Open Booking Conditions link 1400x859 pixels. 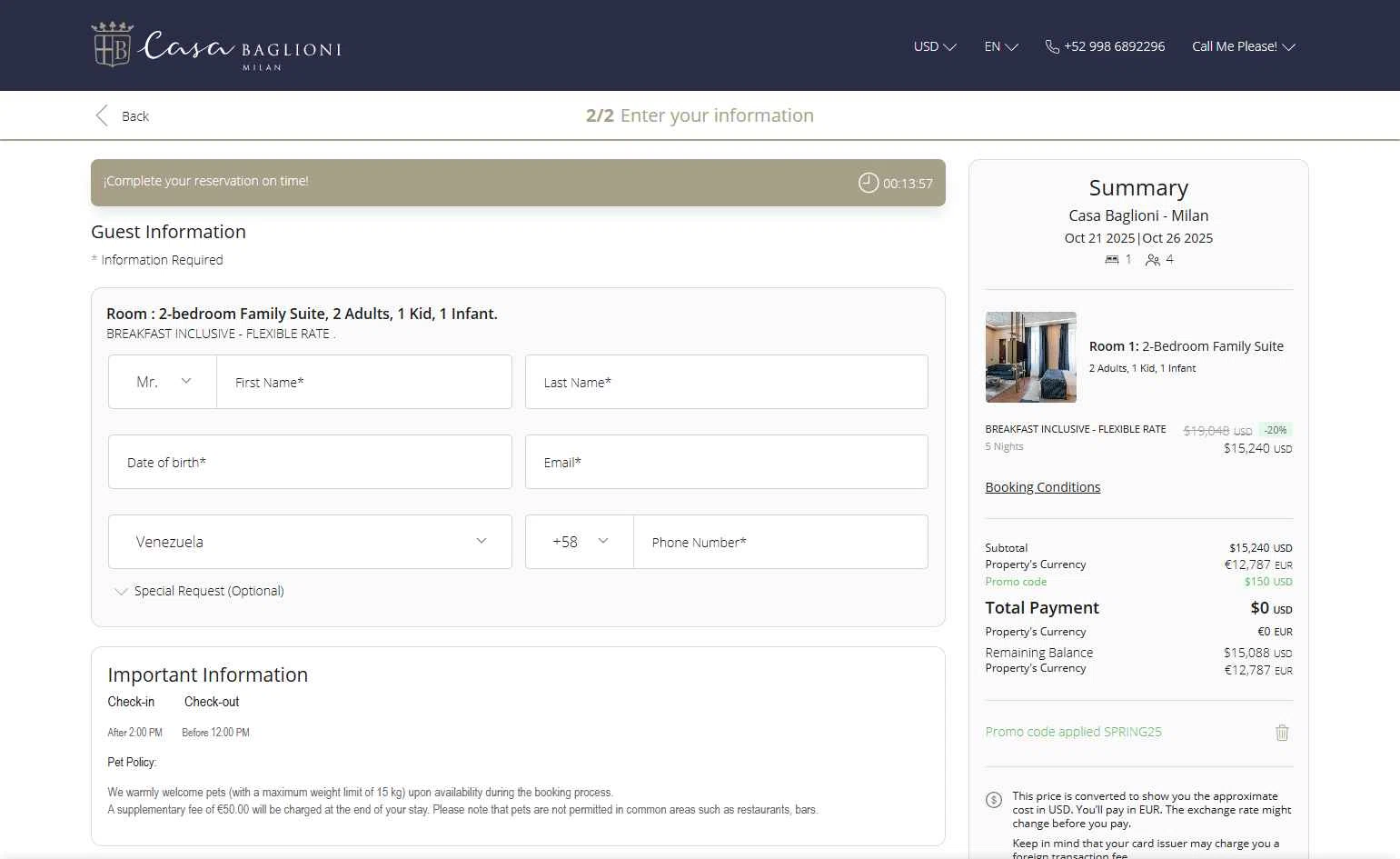pyautogui.click(x=1043, y=487)
